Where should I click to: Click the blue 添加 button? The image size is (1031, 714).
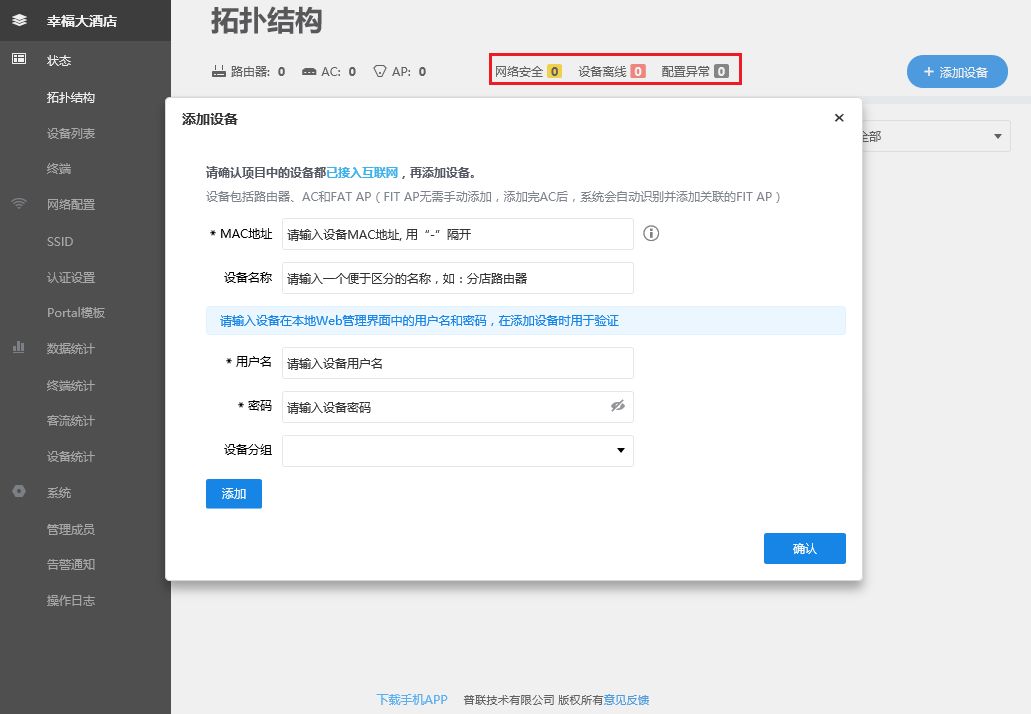click(x=233, y=494)
